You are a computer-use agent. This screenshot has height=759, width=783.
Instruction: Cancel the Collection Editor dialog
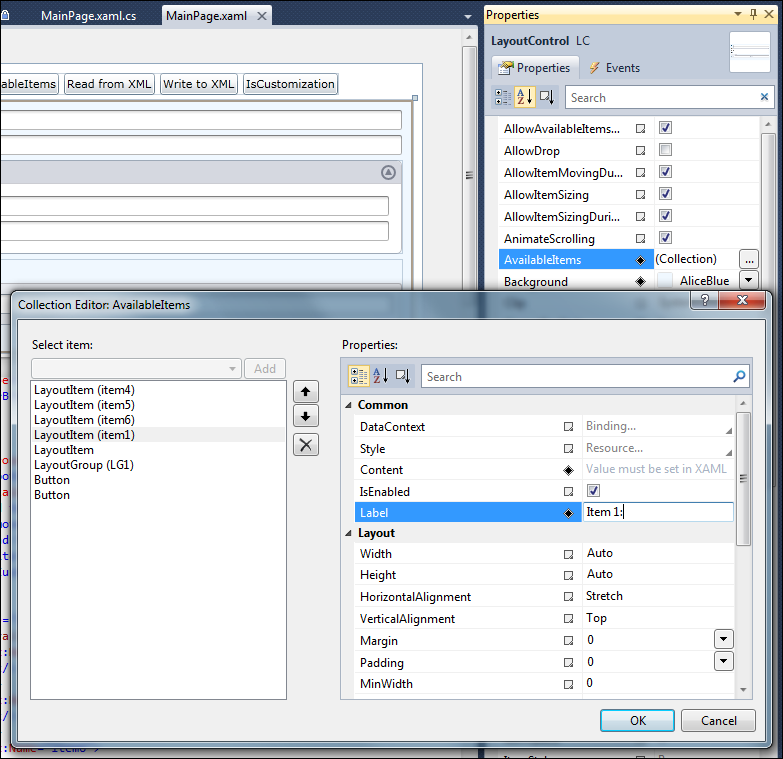coord(718,721)
